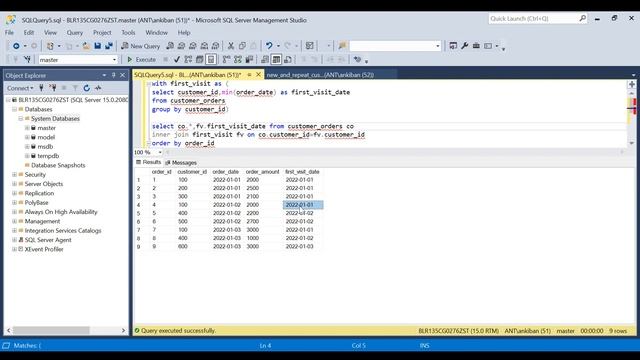Switch to the Messages tab
The image size is (640, 360).
[181, 162]
